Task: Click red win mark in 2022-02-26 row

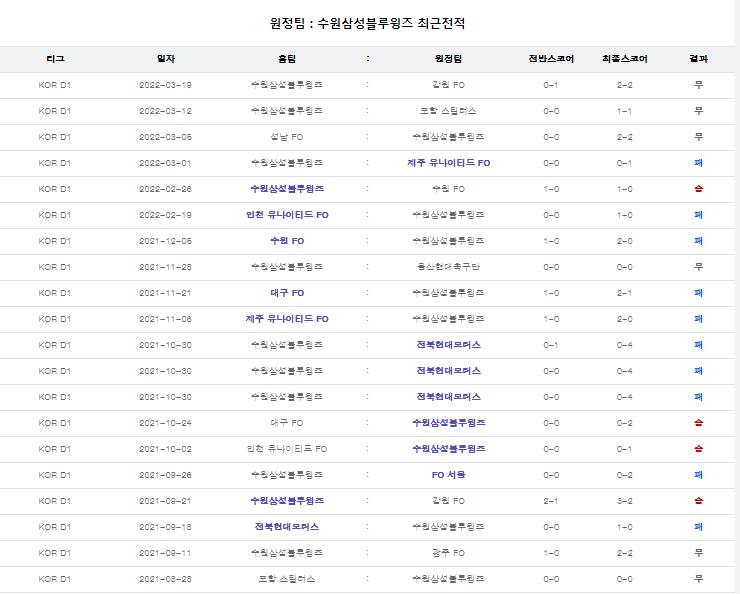Action: tap(698, 189)
